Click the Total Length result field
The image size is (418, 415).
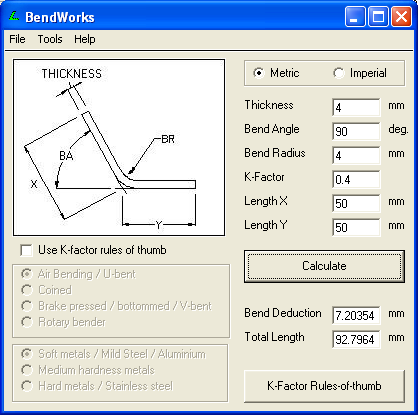(x=356, y=339)
